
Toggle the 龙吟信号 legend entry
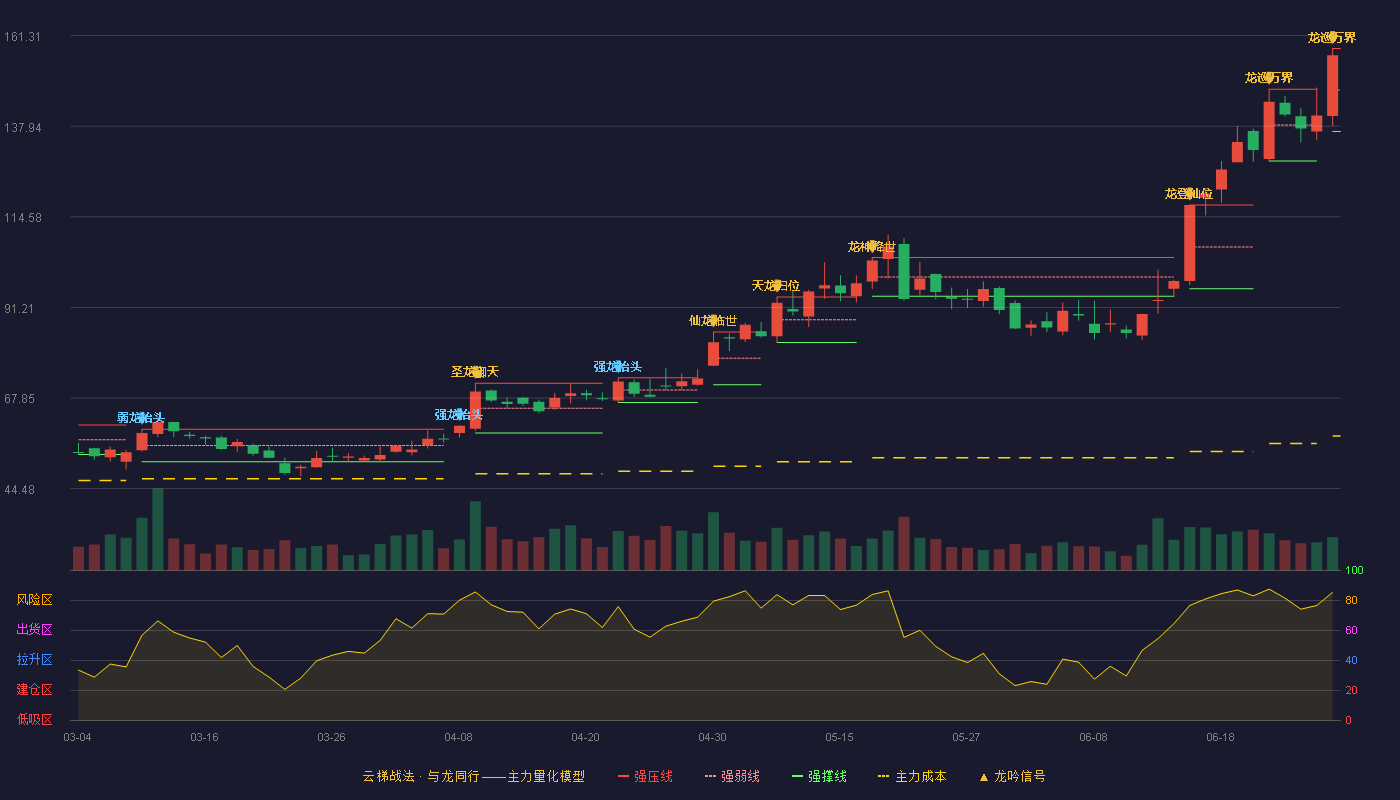tap(1012, 776)
